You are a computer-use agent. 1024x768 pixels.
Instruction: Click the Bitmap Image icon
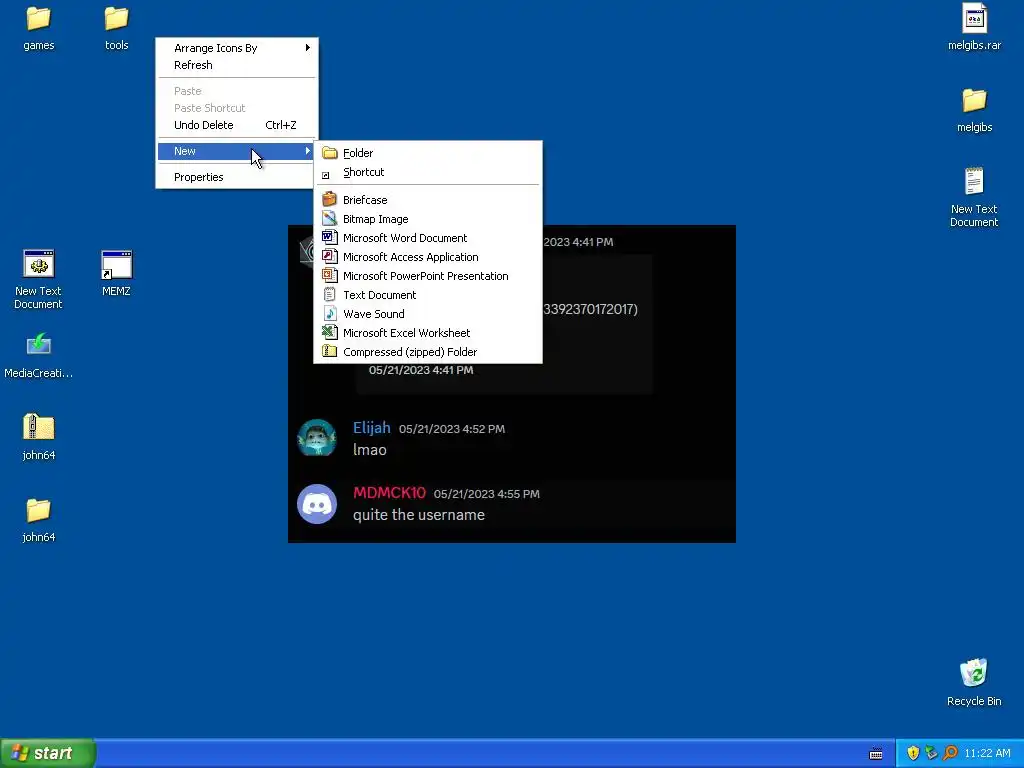[330, 218]
